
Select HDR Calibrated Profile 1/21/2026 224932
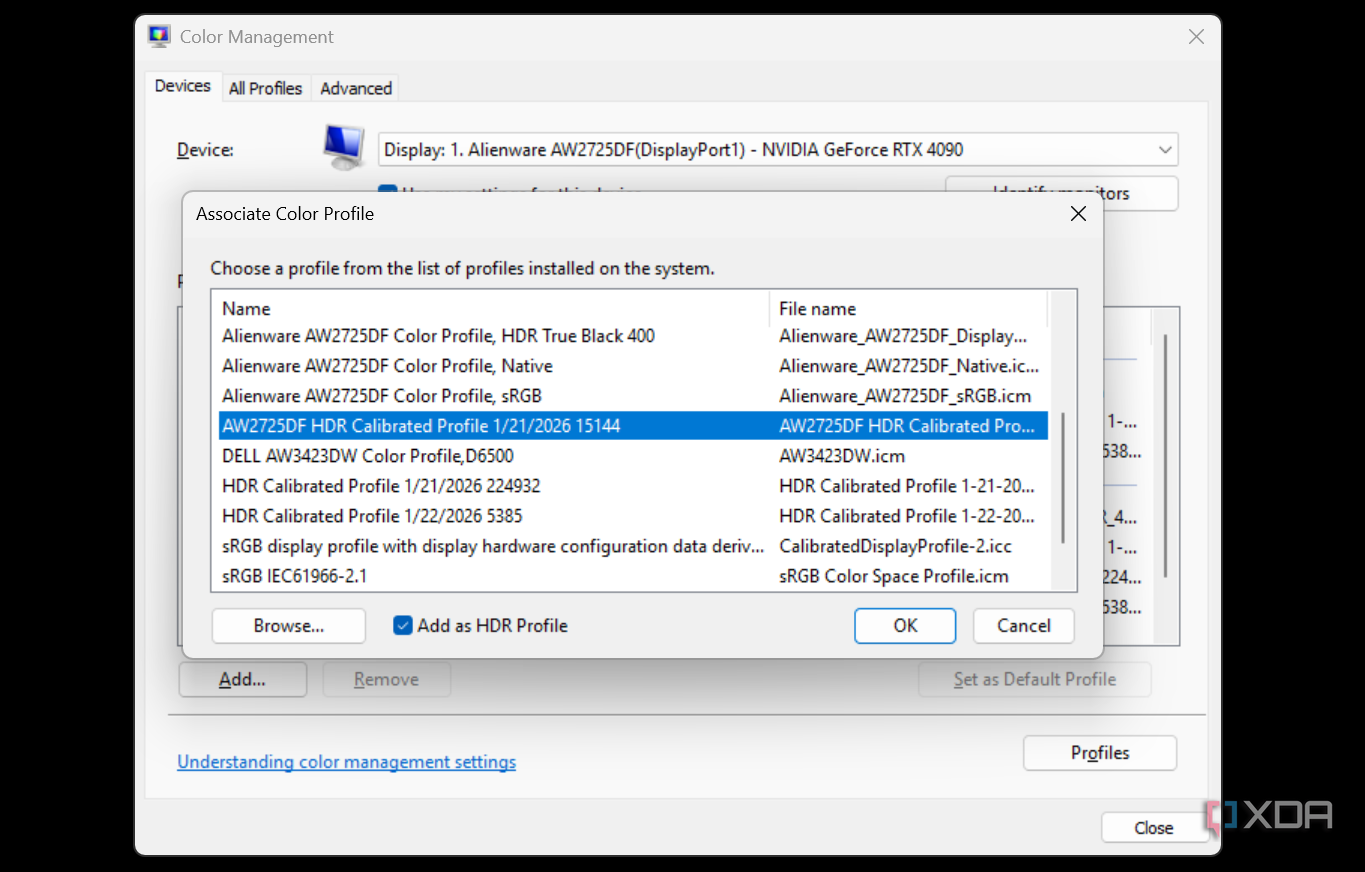coord(633,486)
